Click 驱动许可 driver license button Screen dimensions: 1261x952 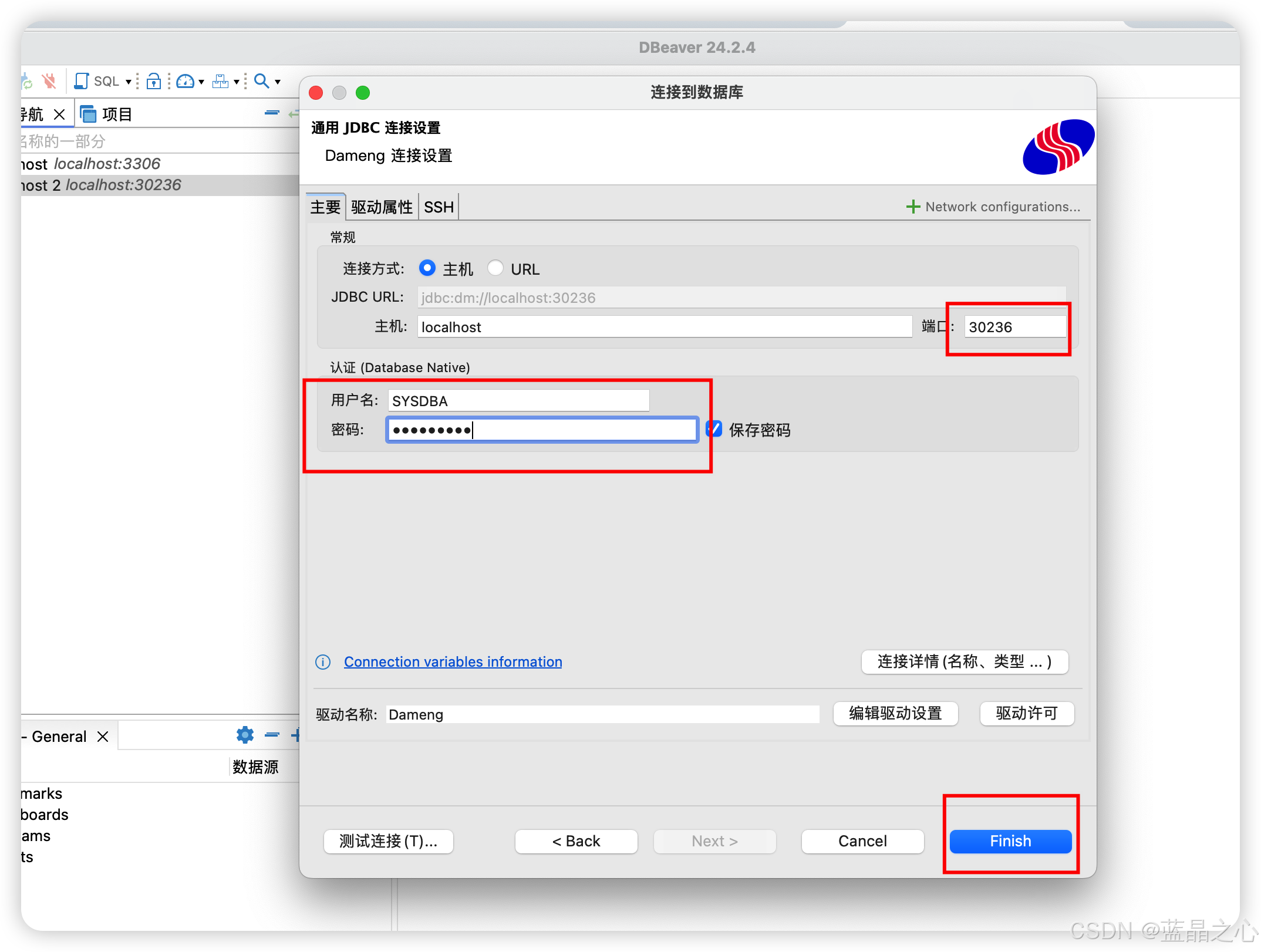click(1027, 714)
